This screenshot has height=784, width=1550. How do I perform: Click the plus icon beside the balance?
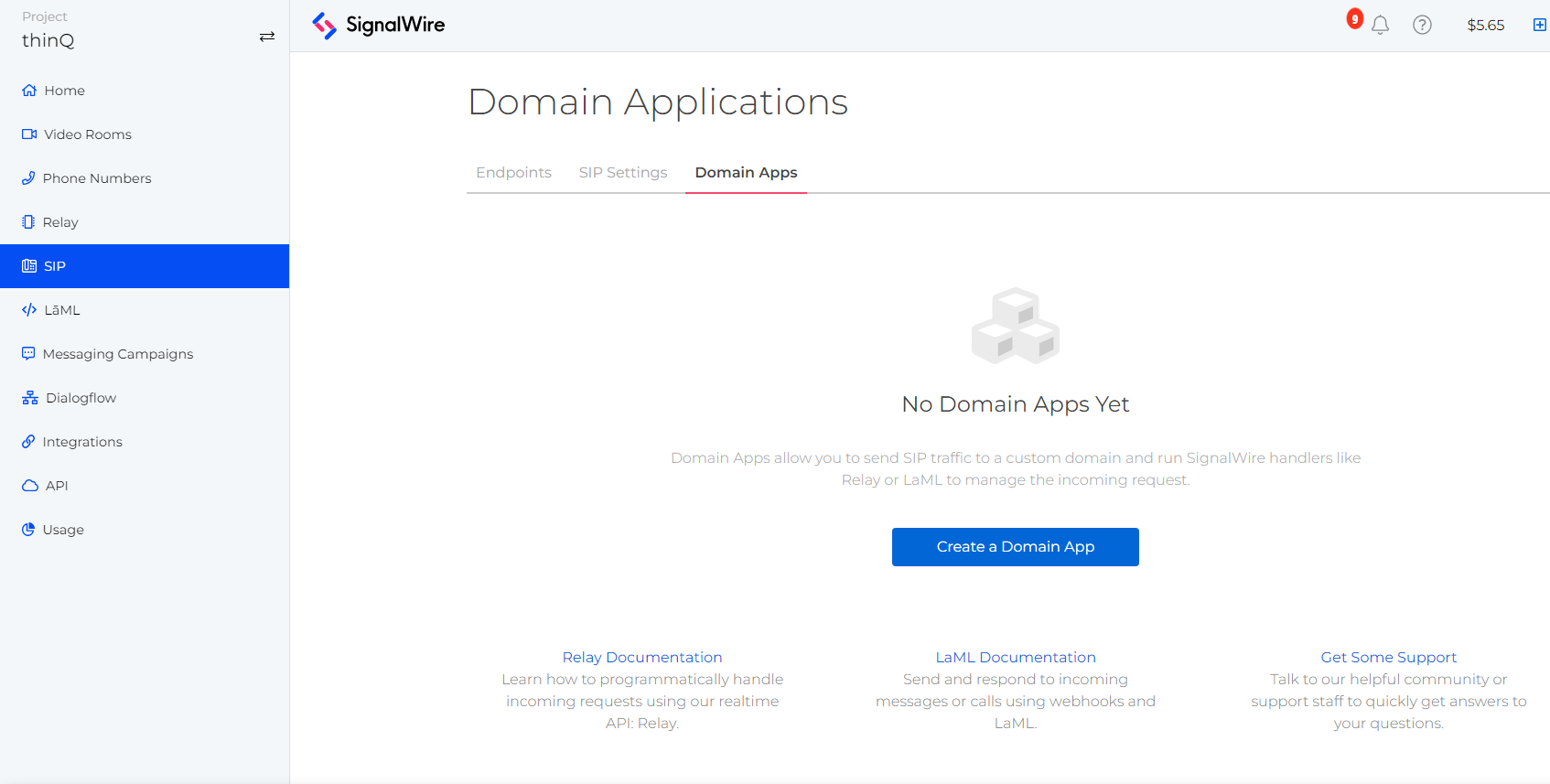click(x=1539, y=26)
